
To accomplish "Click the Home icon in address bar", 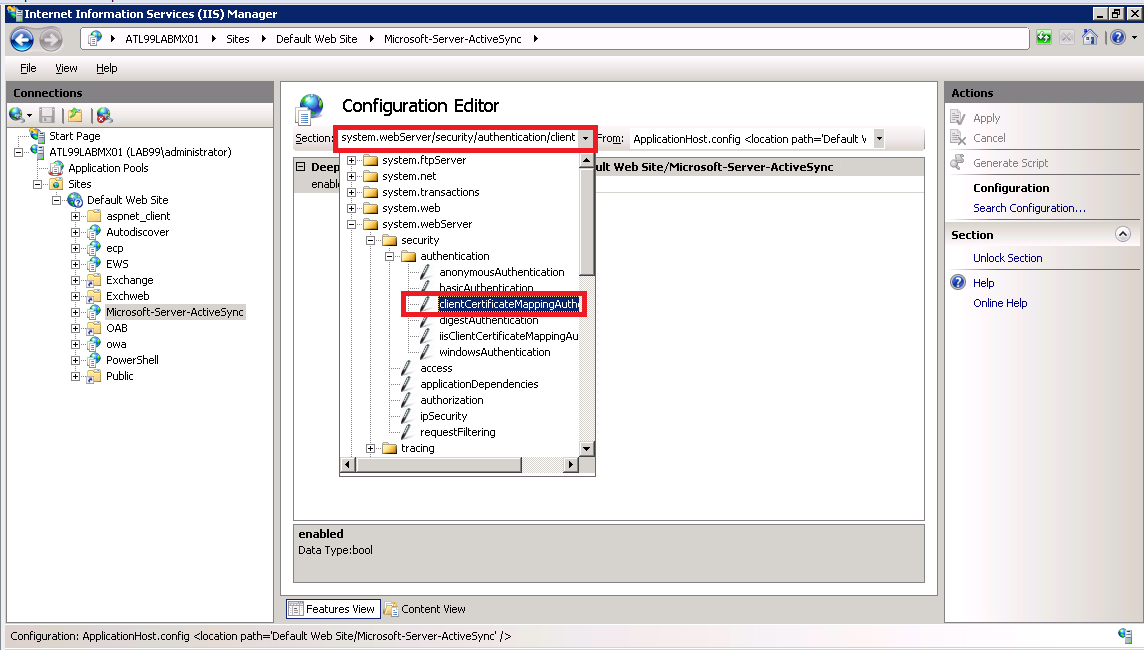I will tap(1090, 38).
